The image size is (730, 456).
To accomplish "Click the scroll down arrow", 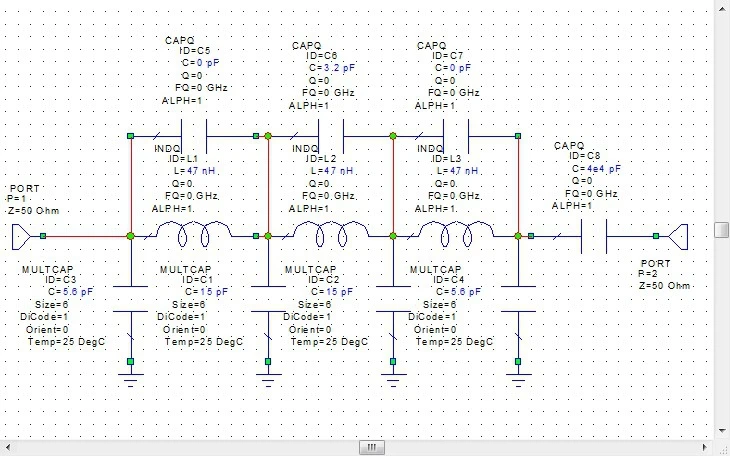I will point(722,430).
